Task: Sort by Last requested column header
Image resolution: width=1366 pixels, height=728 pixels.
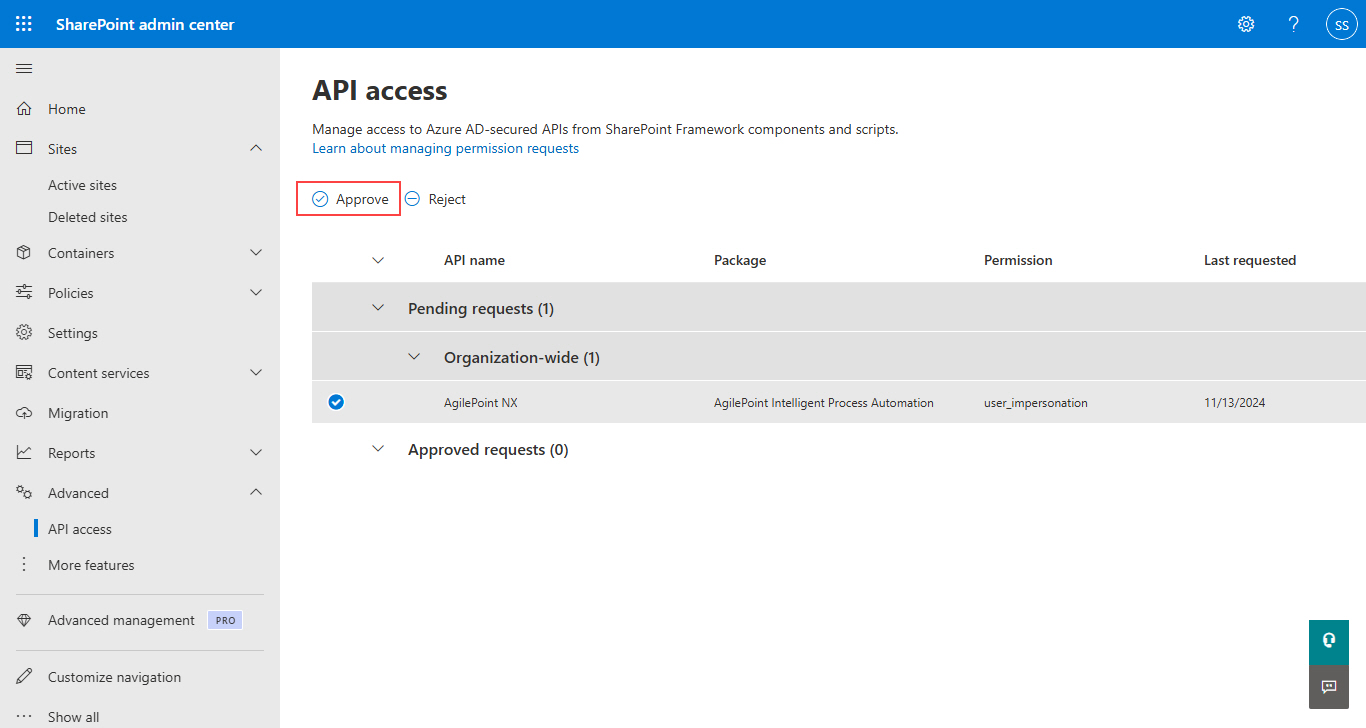Action: coord(1250,260)
